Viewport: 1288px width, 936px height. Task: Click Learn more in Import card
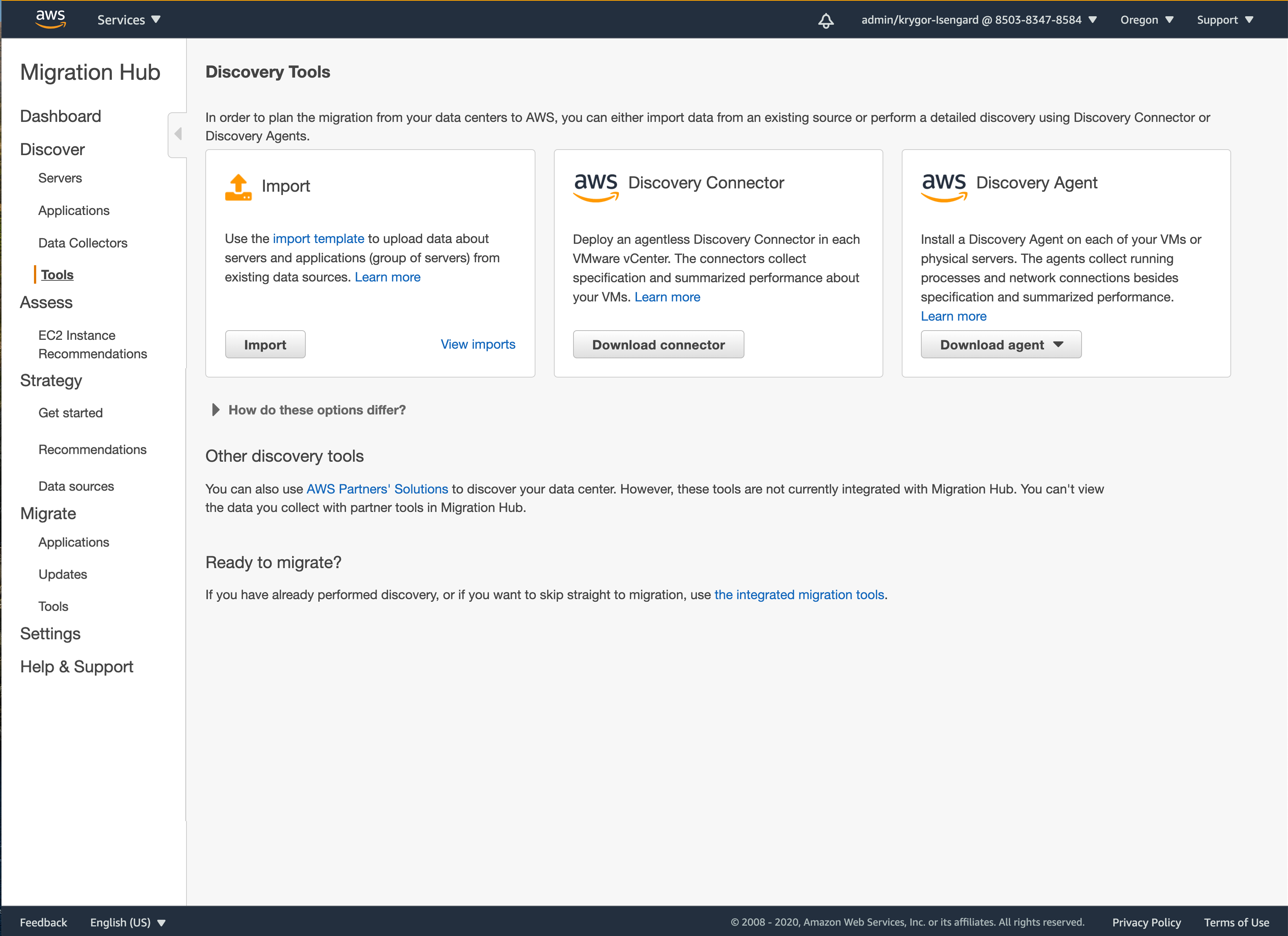388,277
